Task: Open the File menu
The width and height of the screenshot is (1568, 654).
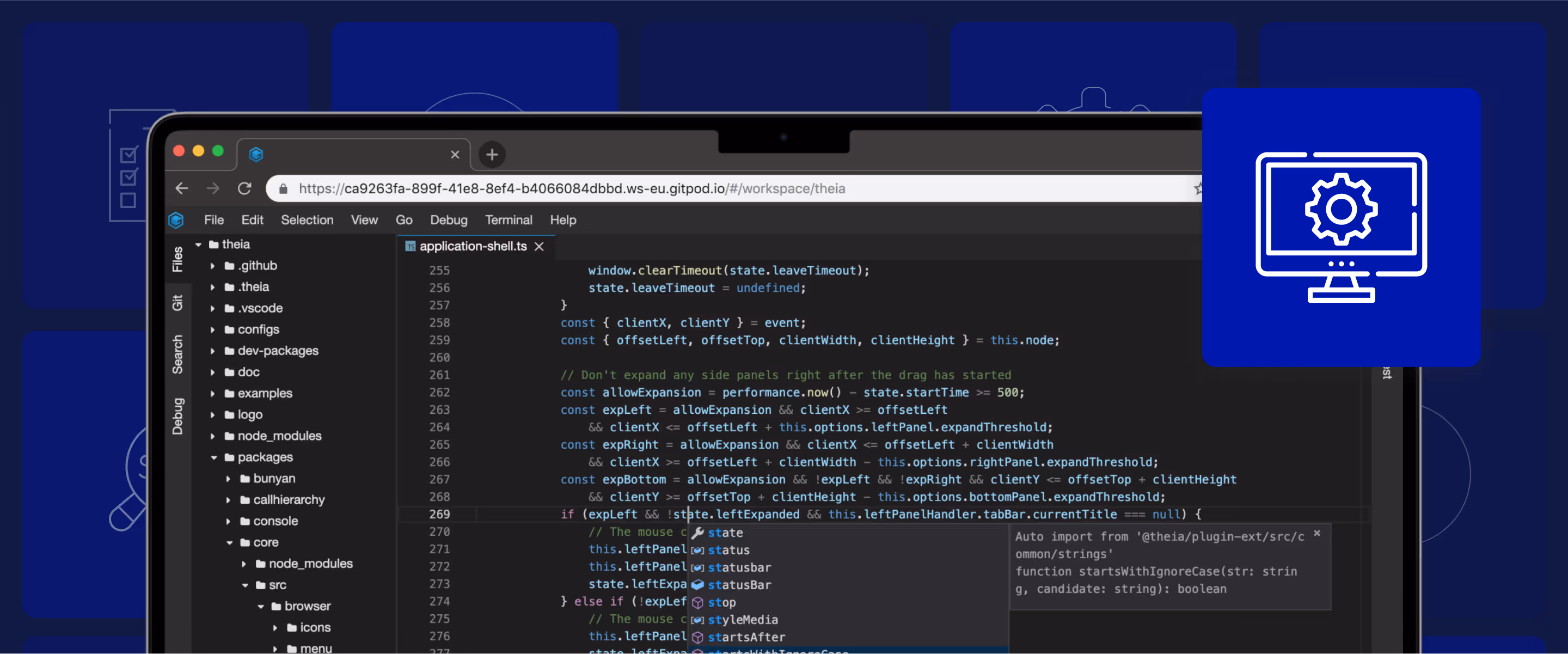Action: coord(213,220)
